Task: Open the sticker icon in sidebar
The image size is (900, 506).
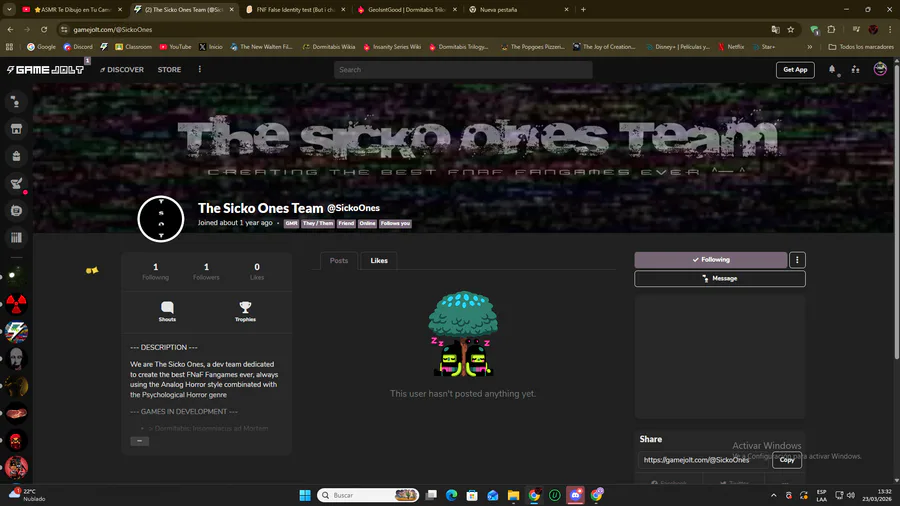Action: pos(16,211)
